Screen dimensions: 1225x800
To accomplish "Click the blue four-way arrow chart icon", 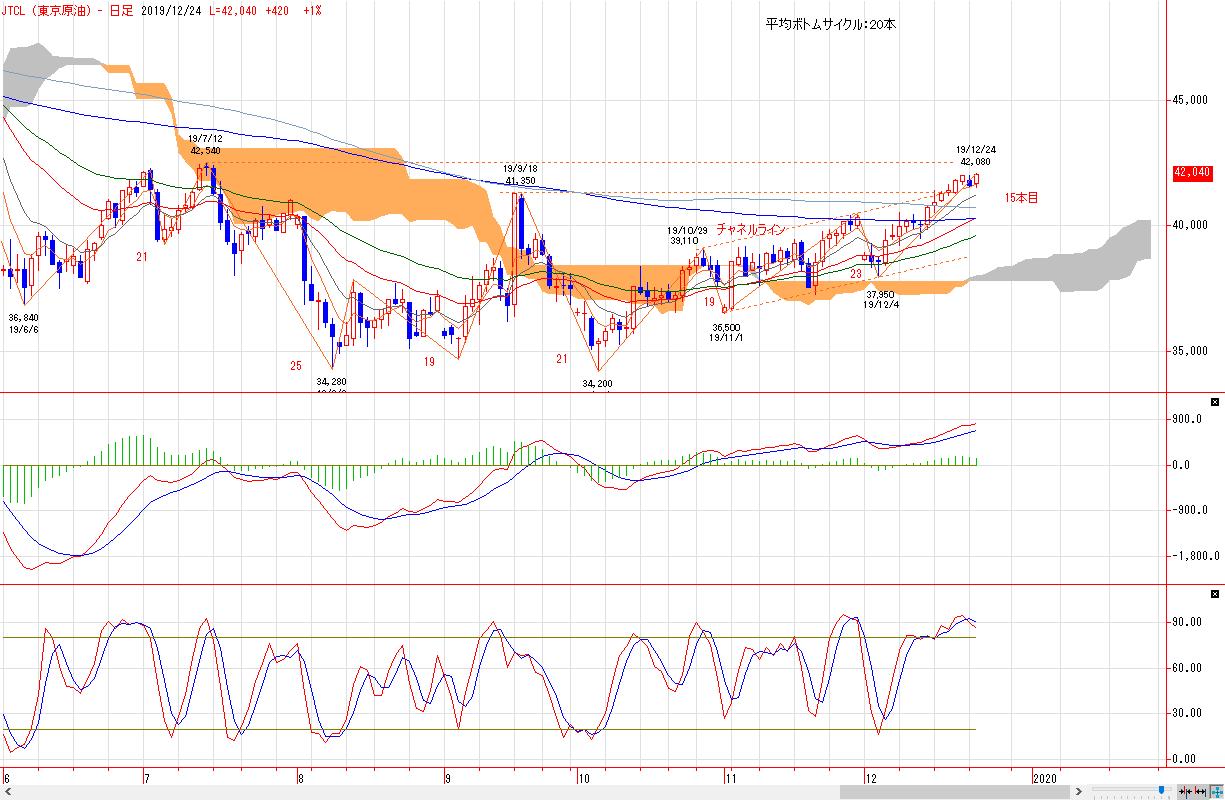I will coord(1215,791).
